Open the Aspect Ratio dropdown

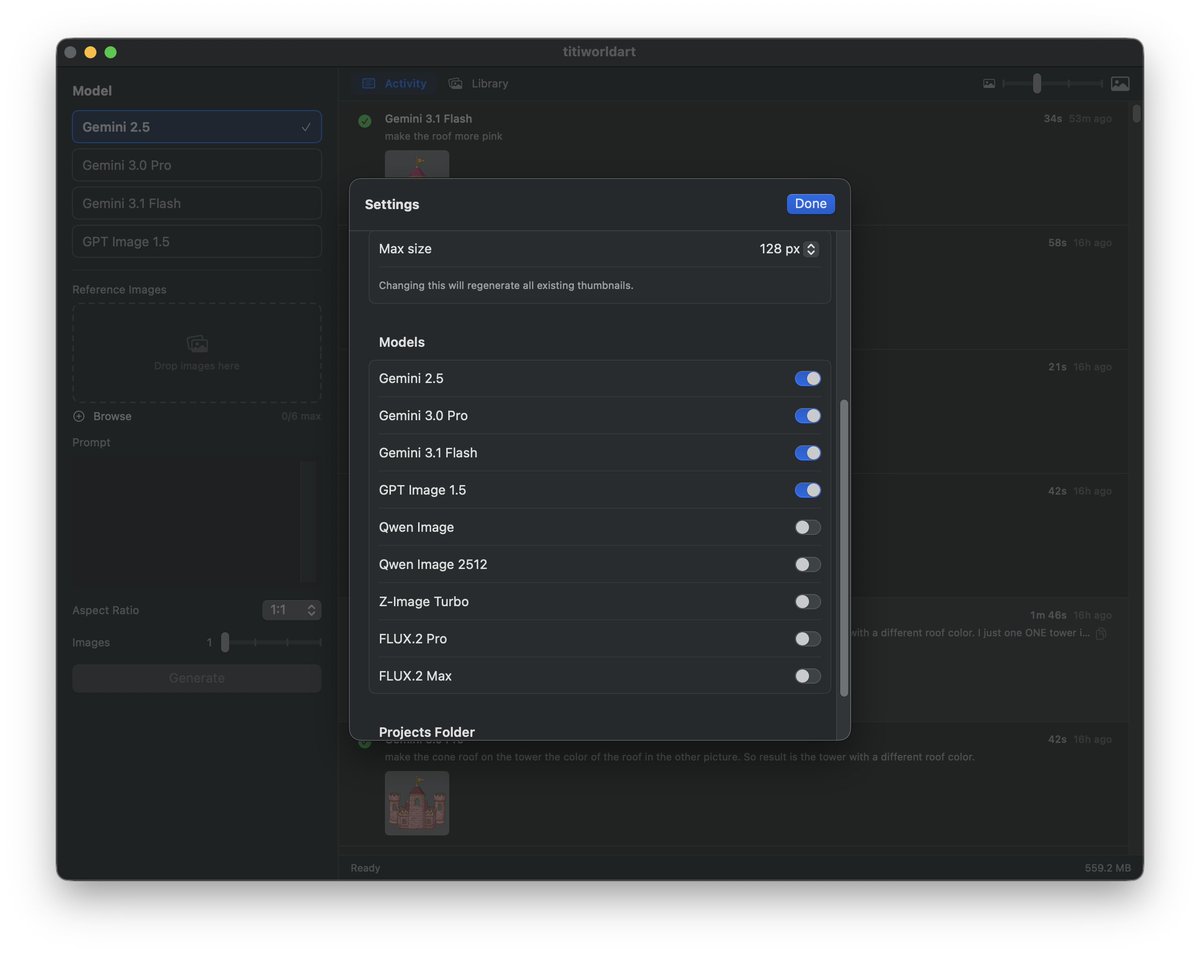291,610
